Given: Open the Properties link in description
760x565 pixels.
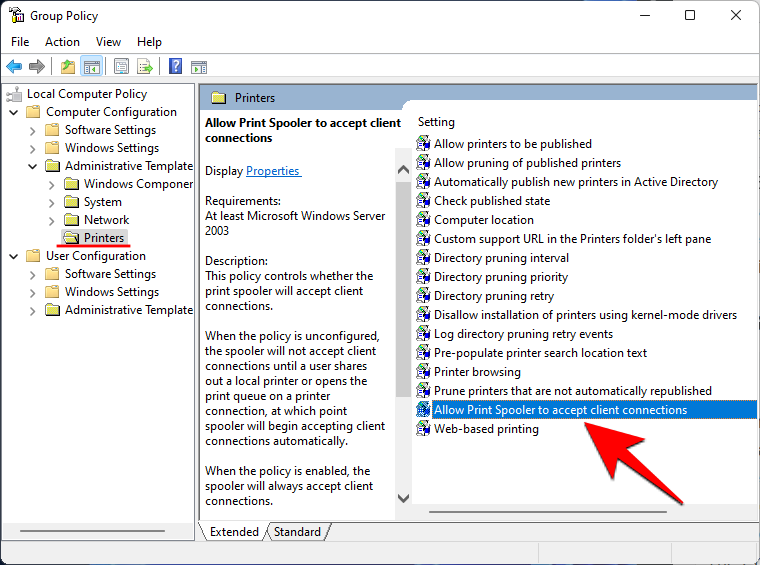Looking at the screenshot, I should point(273,171).
